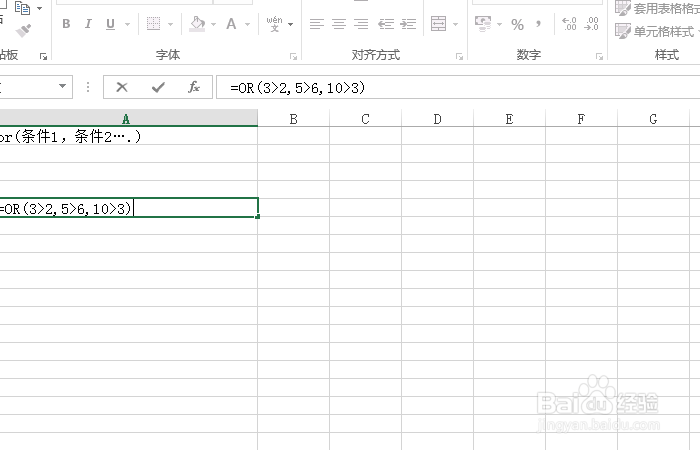Apply font color A
Screen dimensions: 700x450
pos(231,24)
